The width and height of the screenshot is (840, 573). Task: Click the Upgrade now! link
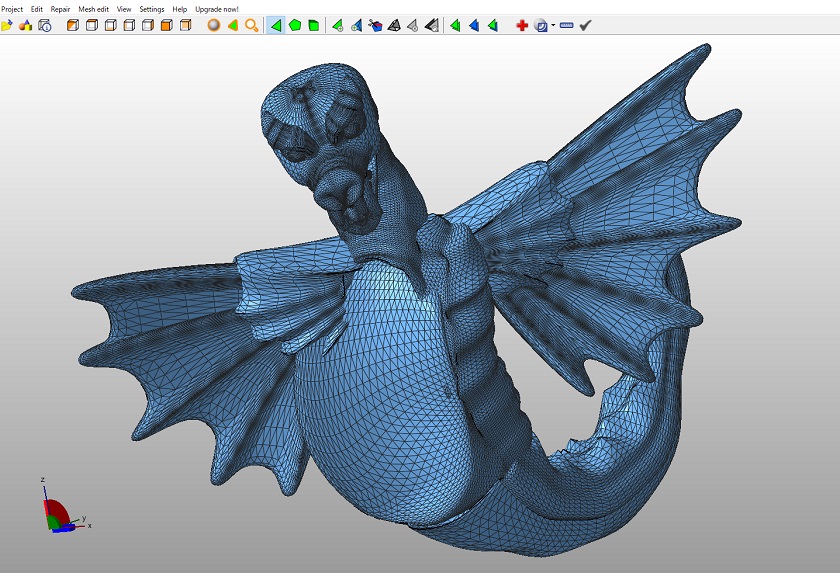(x=216, y=8)
